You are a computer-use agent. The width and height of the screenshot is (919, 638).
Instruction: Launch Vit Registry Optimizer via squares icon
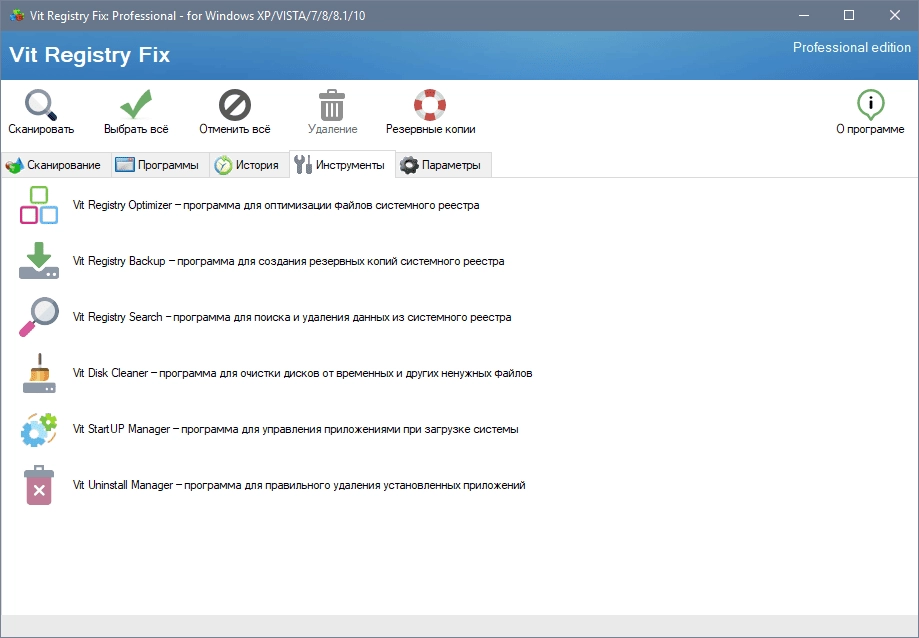point(39,205)
